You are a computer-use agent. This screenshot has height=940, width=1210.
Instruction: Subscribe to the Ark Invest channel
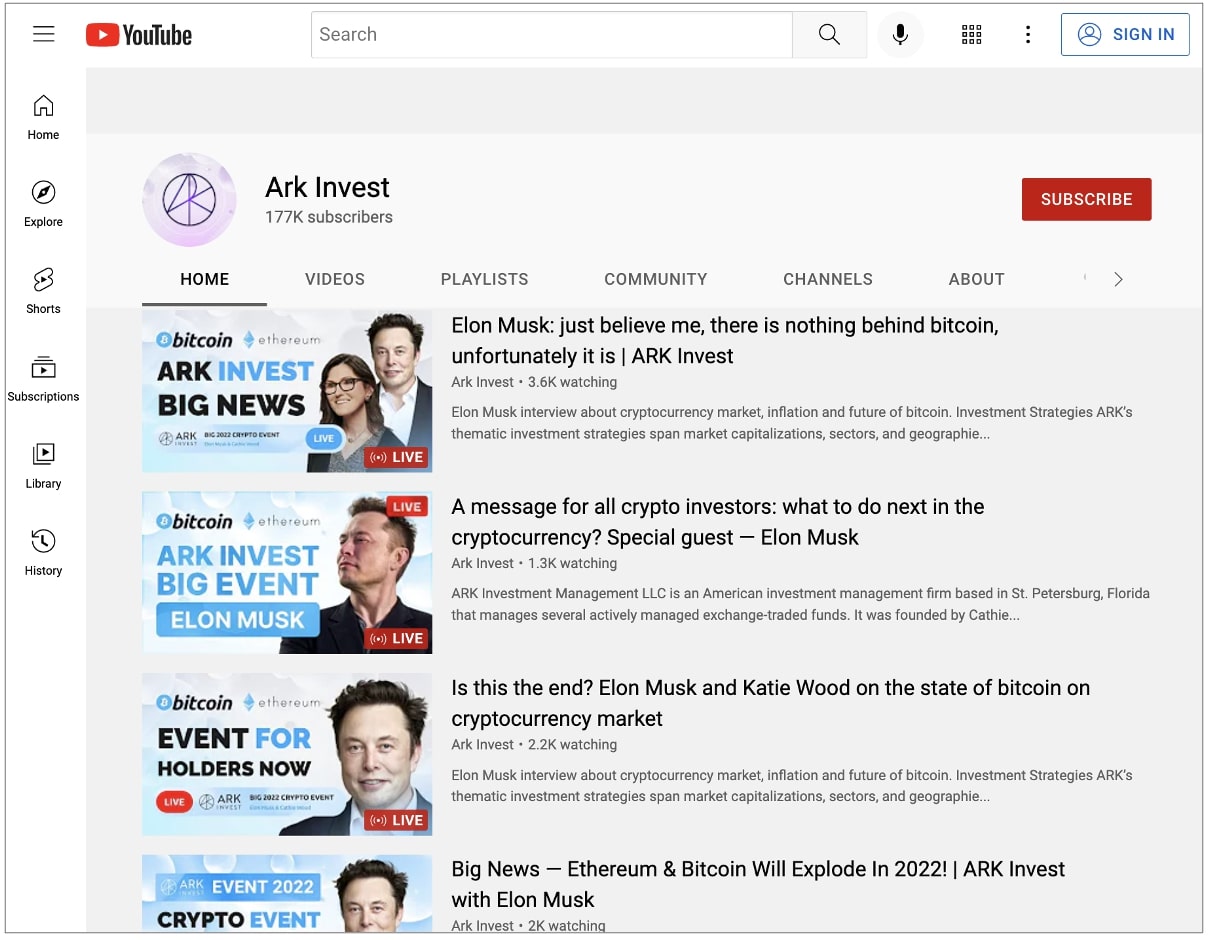coord(1086,199)
